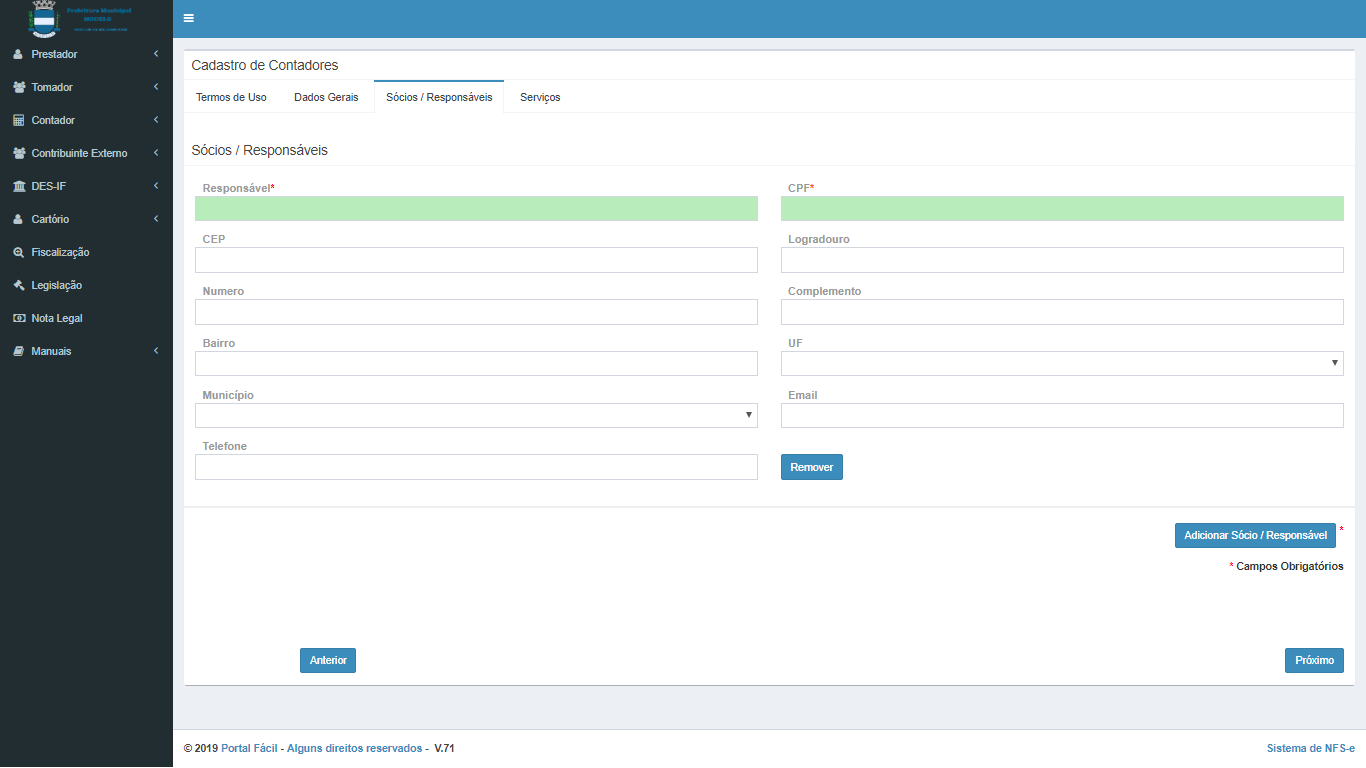The image size is (1366, 768).
Task: Open Fiscalização via its magnifier icon
Action: [x=18, y=252]
